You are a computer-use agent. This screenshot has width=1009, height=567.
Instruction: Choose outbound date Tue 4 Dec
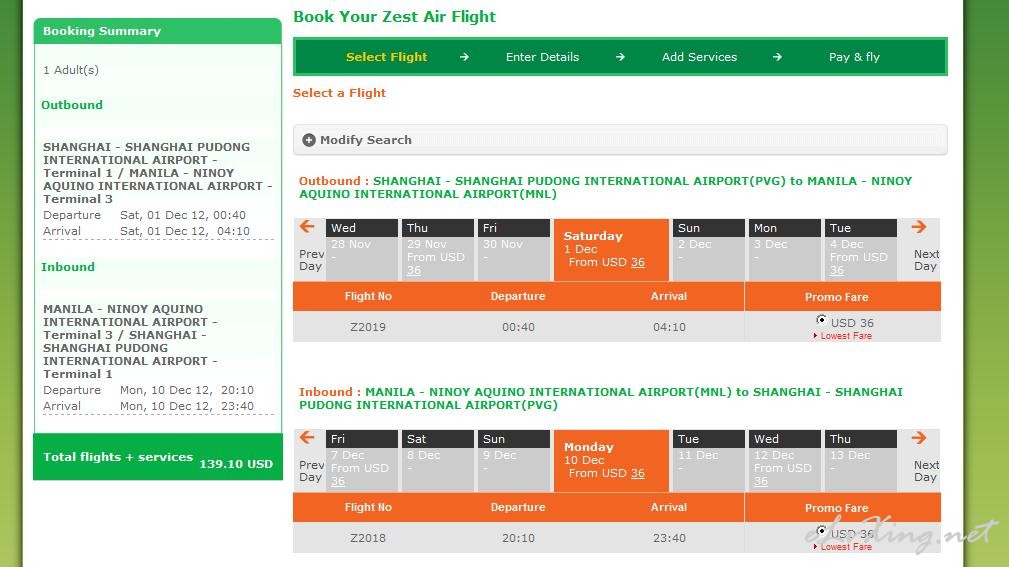point(860,250)
